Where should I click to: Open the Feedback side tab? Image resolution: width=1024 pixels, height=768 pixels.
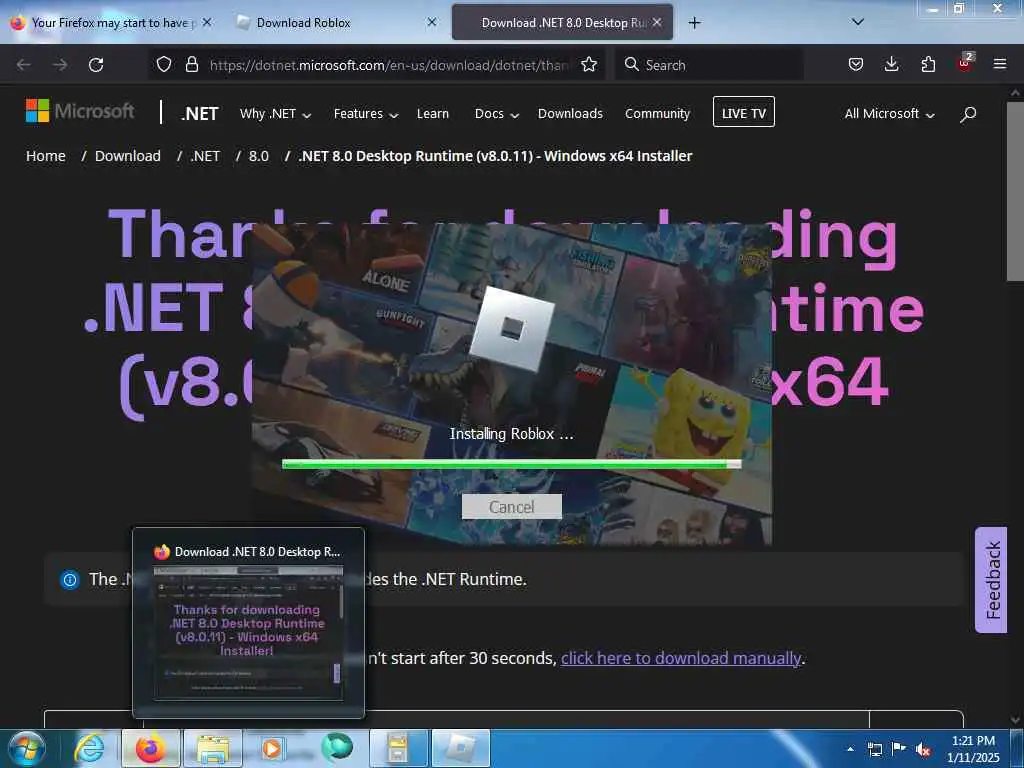tap(991, 580)
